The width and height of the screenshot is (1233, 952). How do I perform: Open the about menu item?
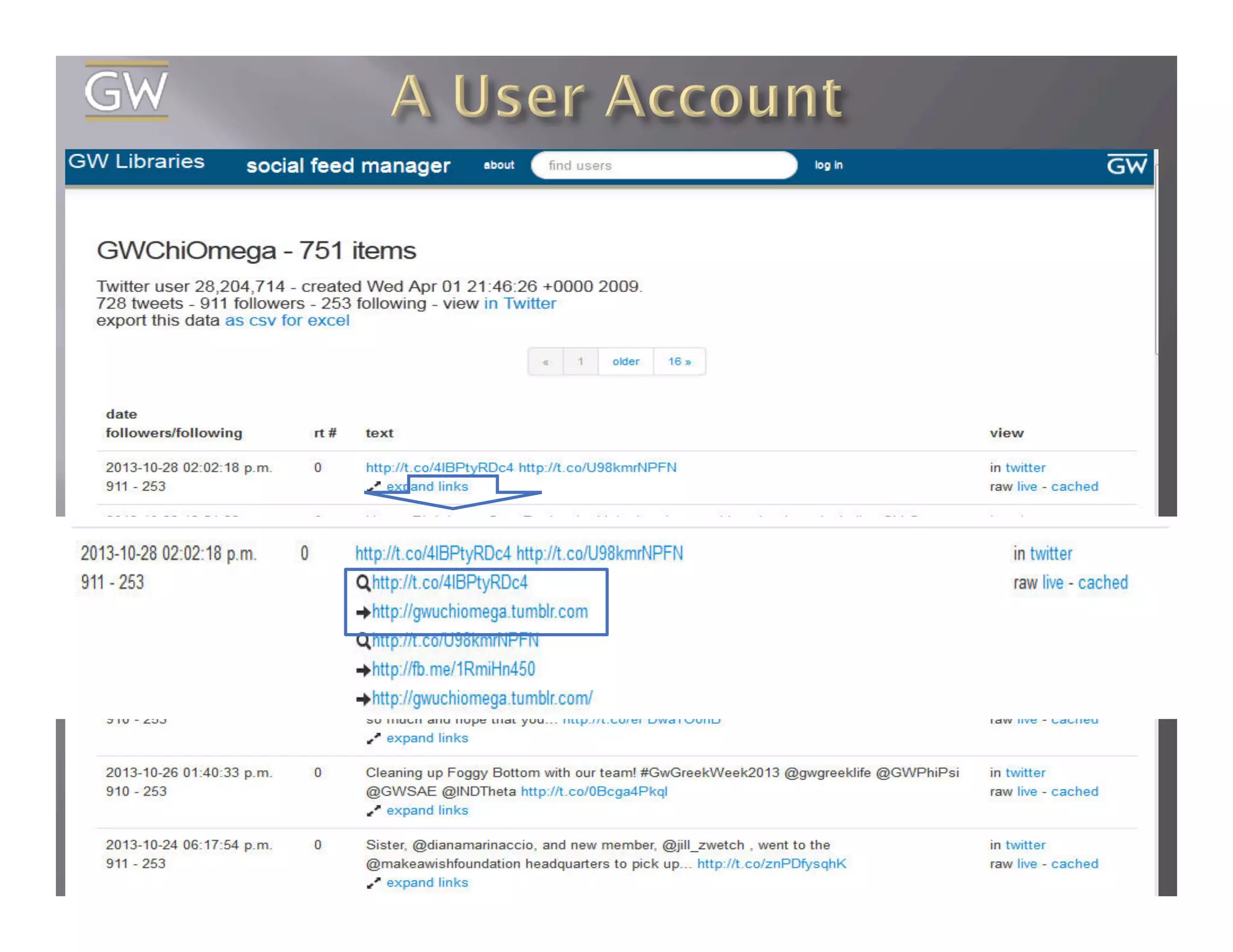pyautogui.click(x=499, y=165)
